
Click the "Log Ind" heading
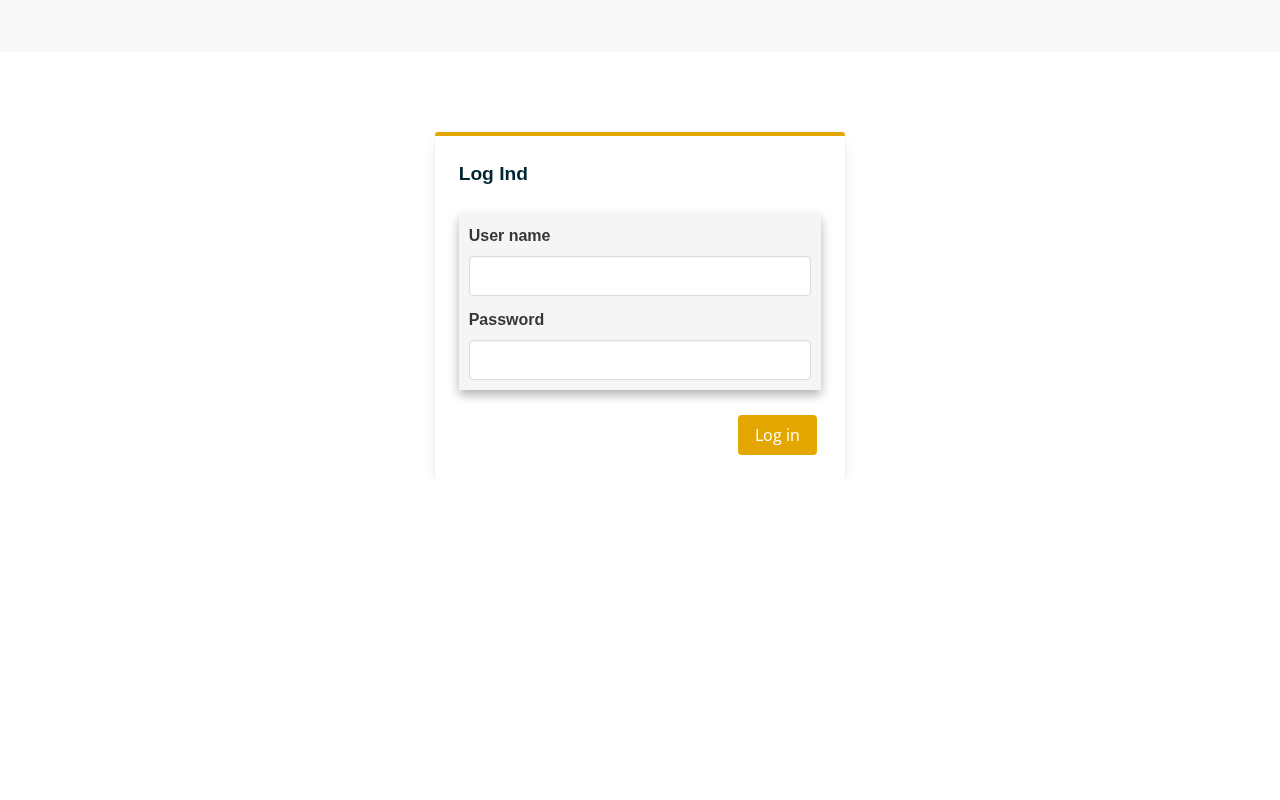[x=493, y=174]
